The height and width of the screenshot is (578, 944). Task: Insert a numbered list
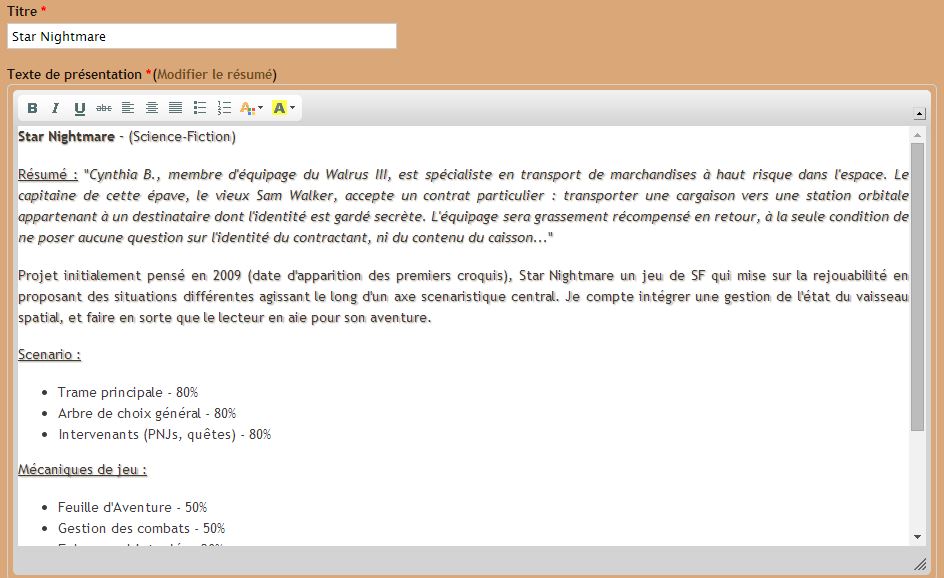coord(224,108)
